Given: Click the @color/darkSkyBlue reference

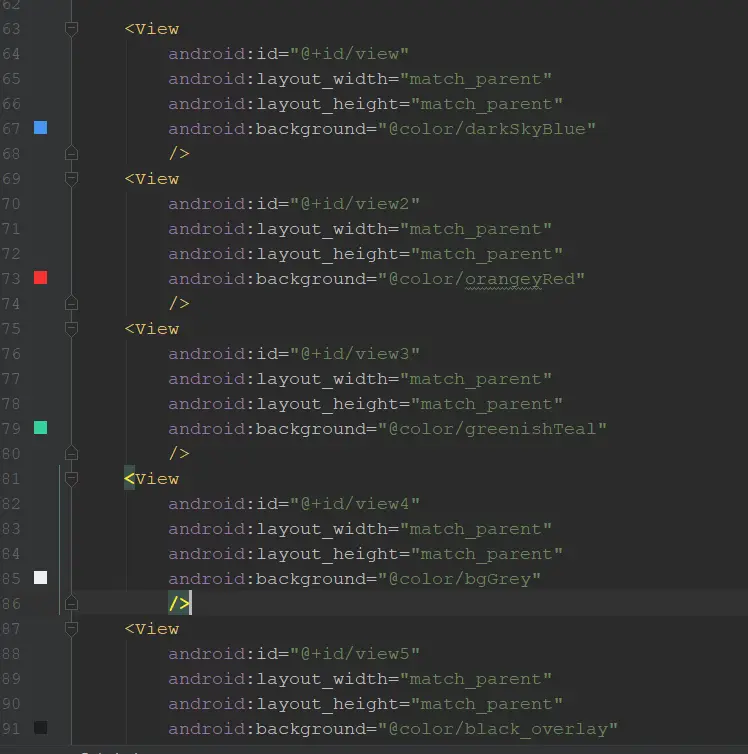Looking at the screenshot, I should (486, 129).
